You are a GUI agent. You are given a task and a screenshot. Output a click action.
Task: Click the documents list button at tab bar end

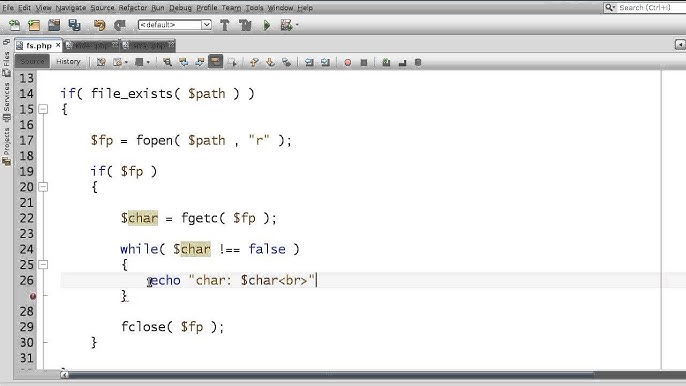[x=680, y=45]
